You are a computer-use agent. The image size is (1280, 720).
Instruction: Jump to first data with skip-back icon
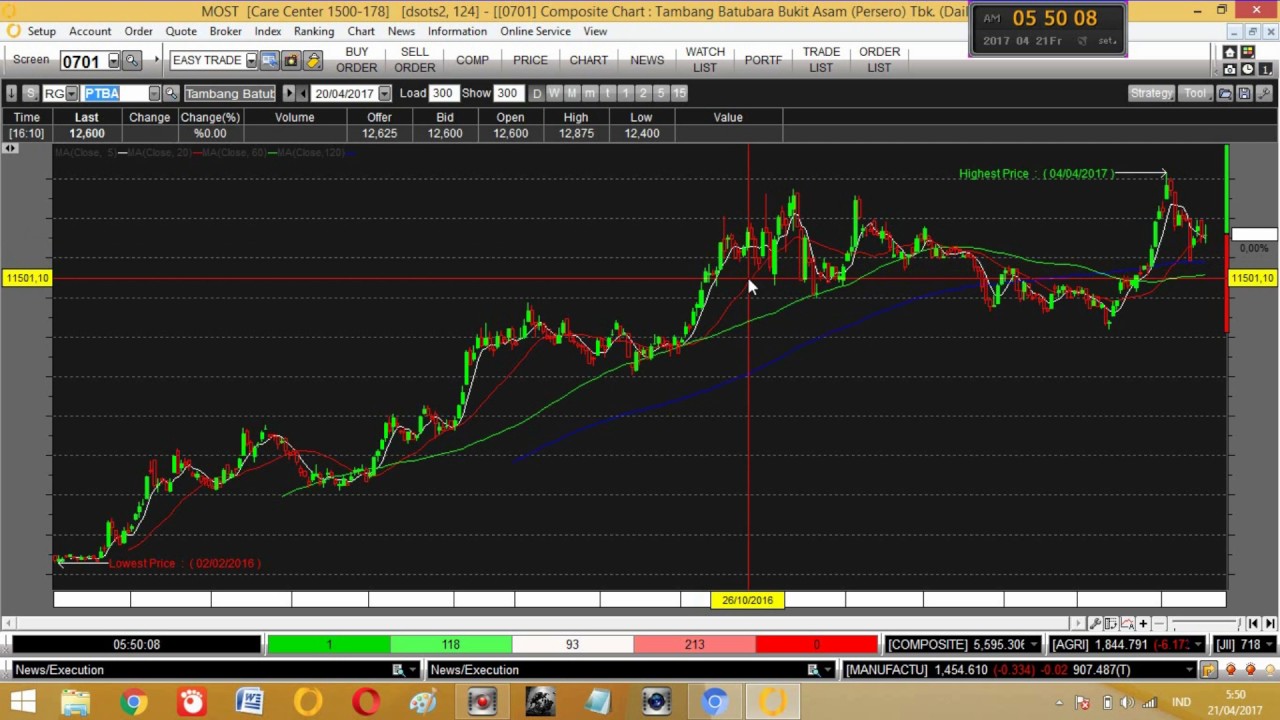[x=1254, y=623]
